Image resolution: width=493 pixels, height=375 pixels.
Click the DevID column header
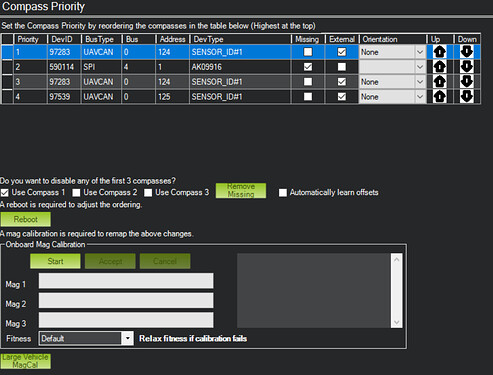tap(64, 39)
